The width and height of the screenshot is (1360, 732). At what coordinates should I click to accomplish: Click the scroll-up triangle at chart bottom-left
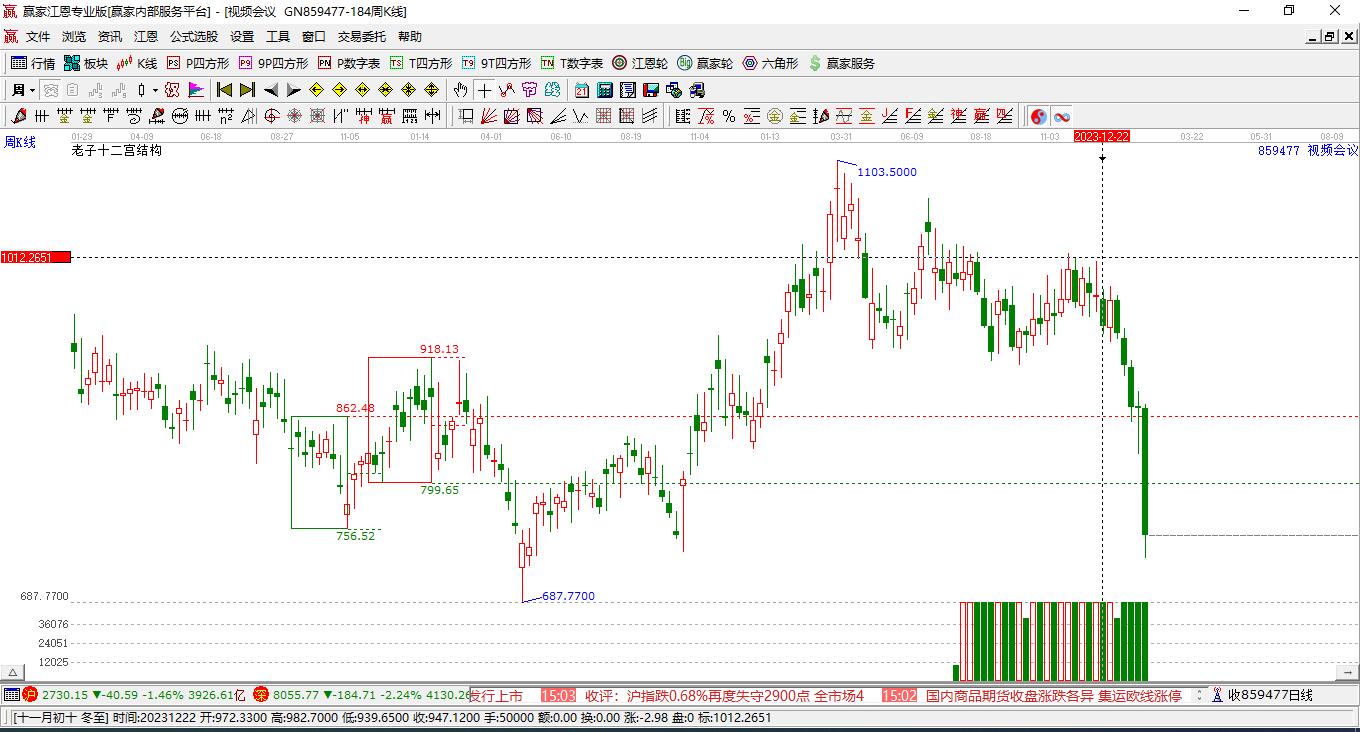pyautogui.click(x=12, y=672)
